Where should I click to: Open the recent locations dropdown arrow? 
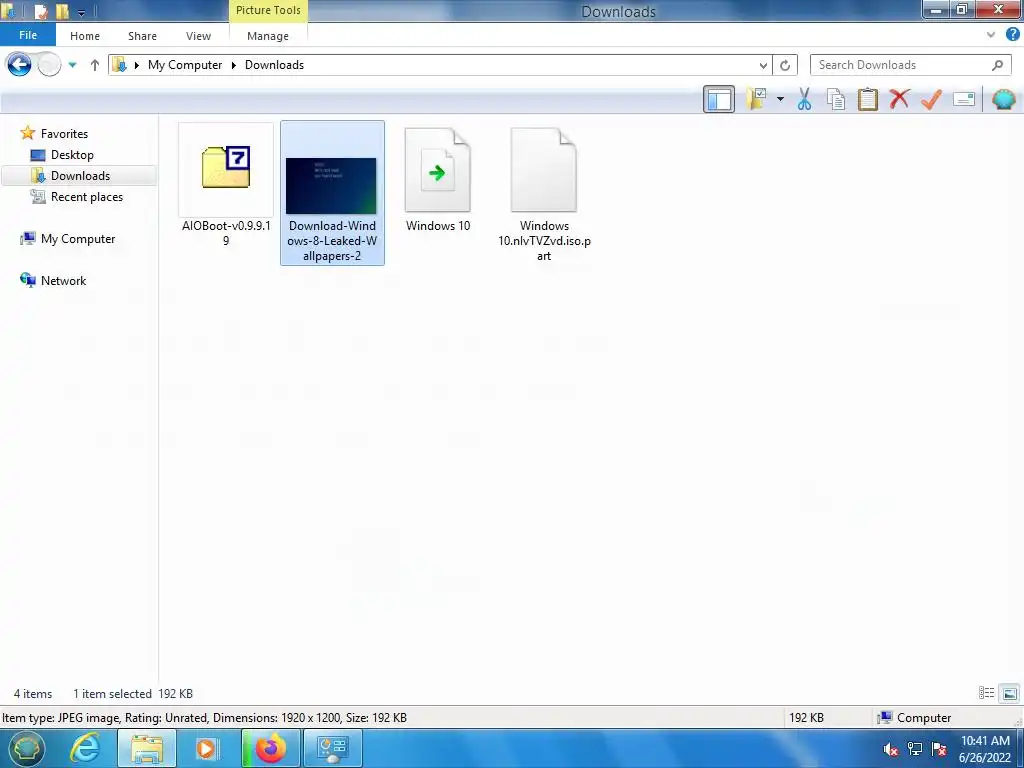tap(72, 65)
